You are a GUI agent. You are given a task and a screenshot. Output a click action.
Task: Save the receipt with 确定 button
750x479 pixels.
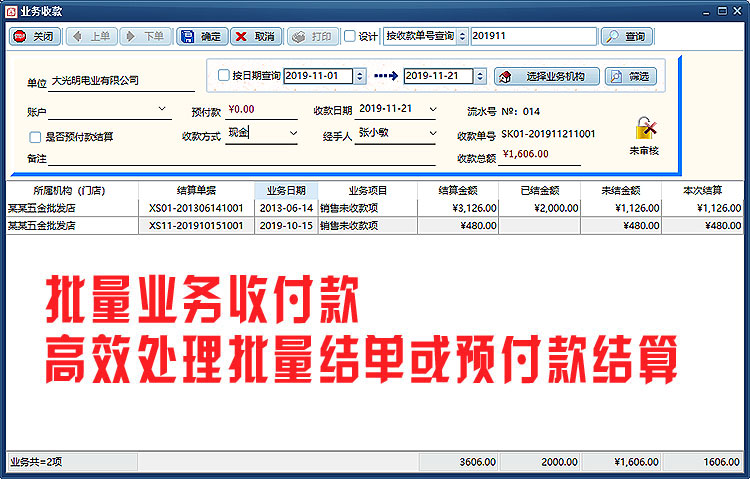point(202,36)
